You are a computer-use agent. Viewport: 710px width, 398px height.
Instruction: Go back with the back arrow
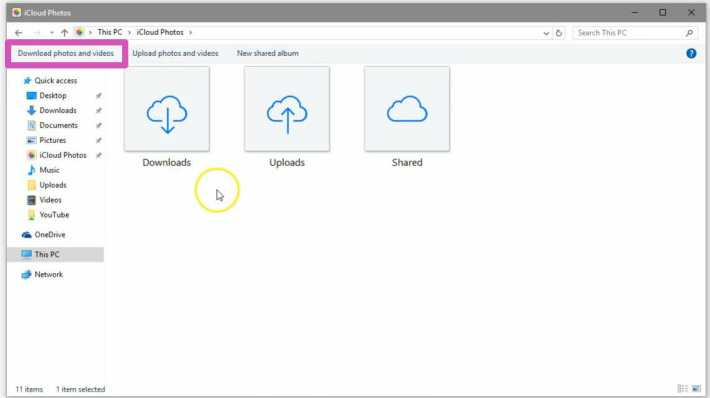click(x=19, y=33)
